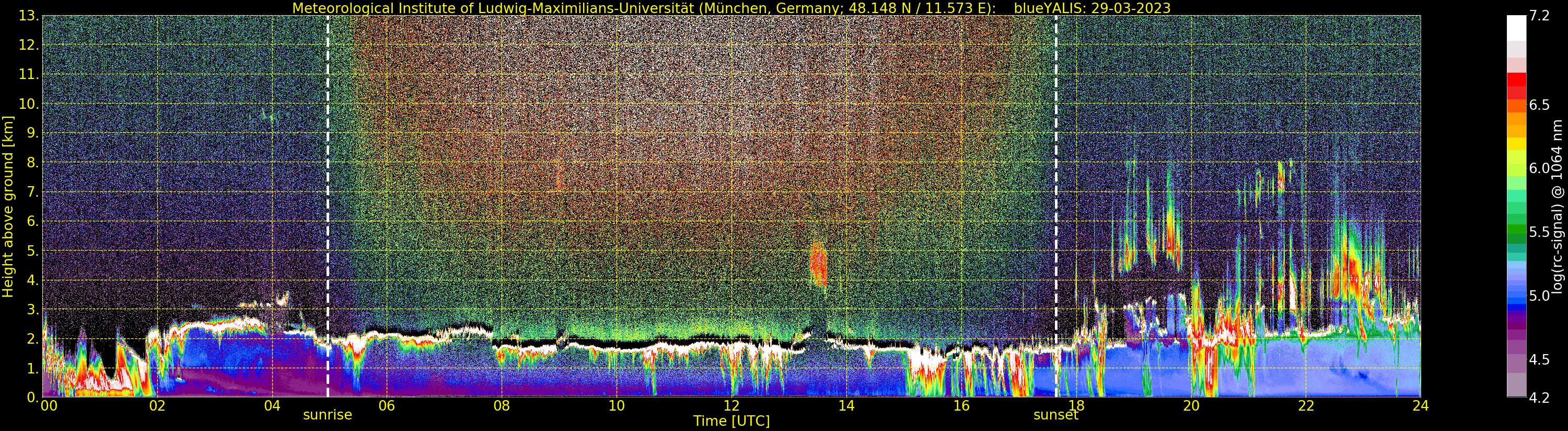The width and height of the screenshot is (1568, 431).
Task: Click the 4.2 colorbar tick value
Action: click(1539, 398)
